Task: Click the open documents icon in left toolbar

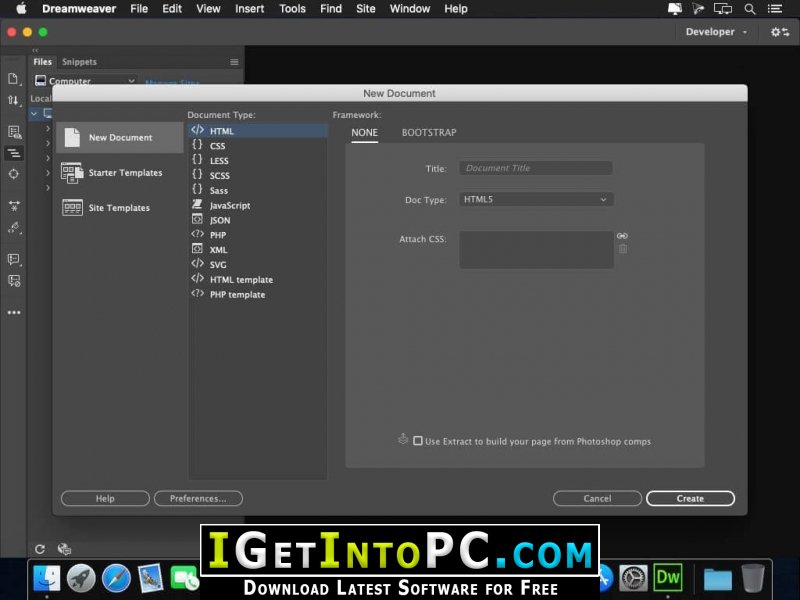Action: click(14, 79)
